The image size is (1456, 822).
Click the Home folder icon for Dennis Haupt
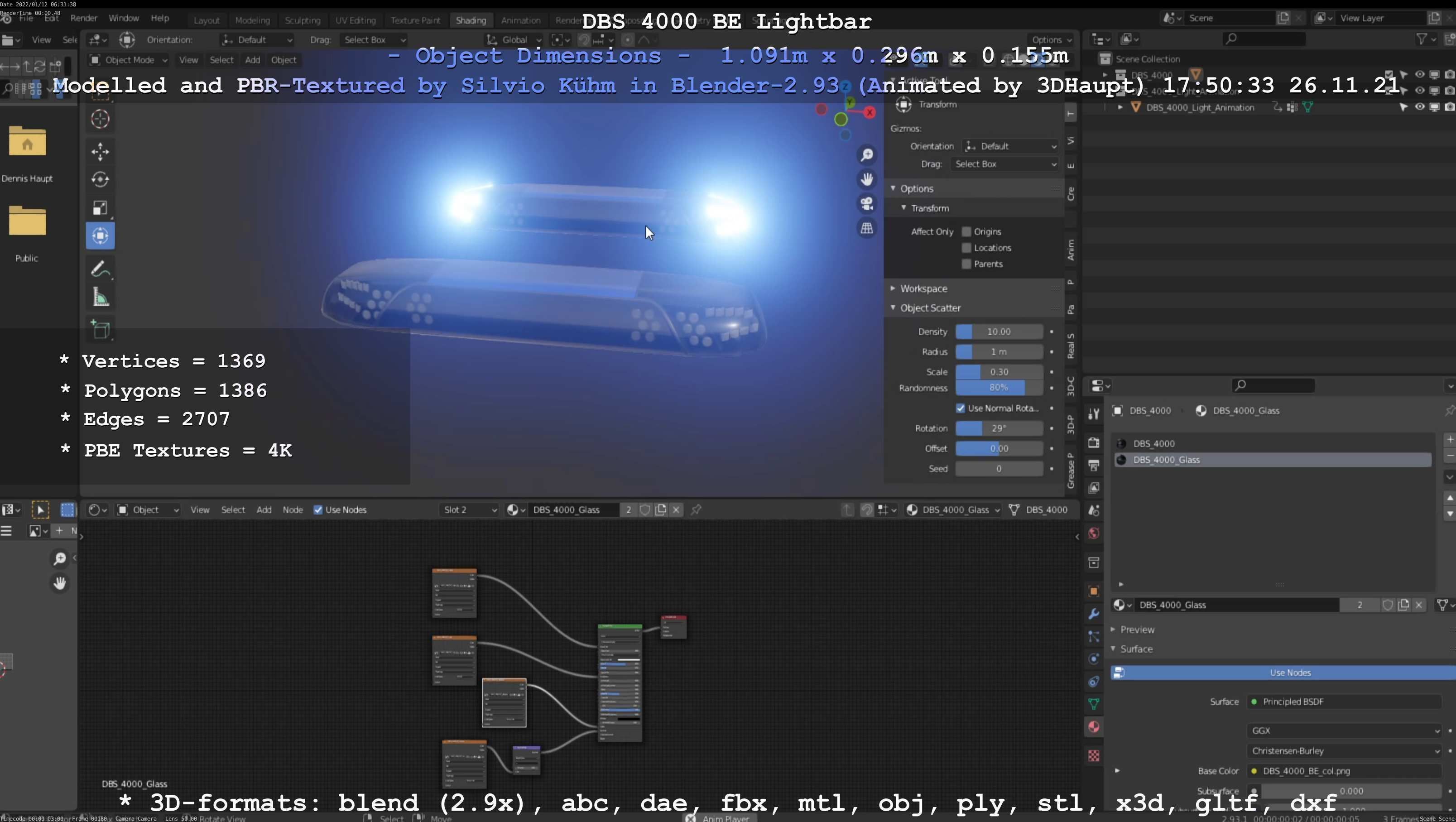(x=27, y=141)
